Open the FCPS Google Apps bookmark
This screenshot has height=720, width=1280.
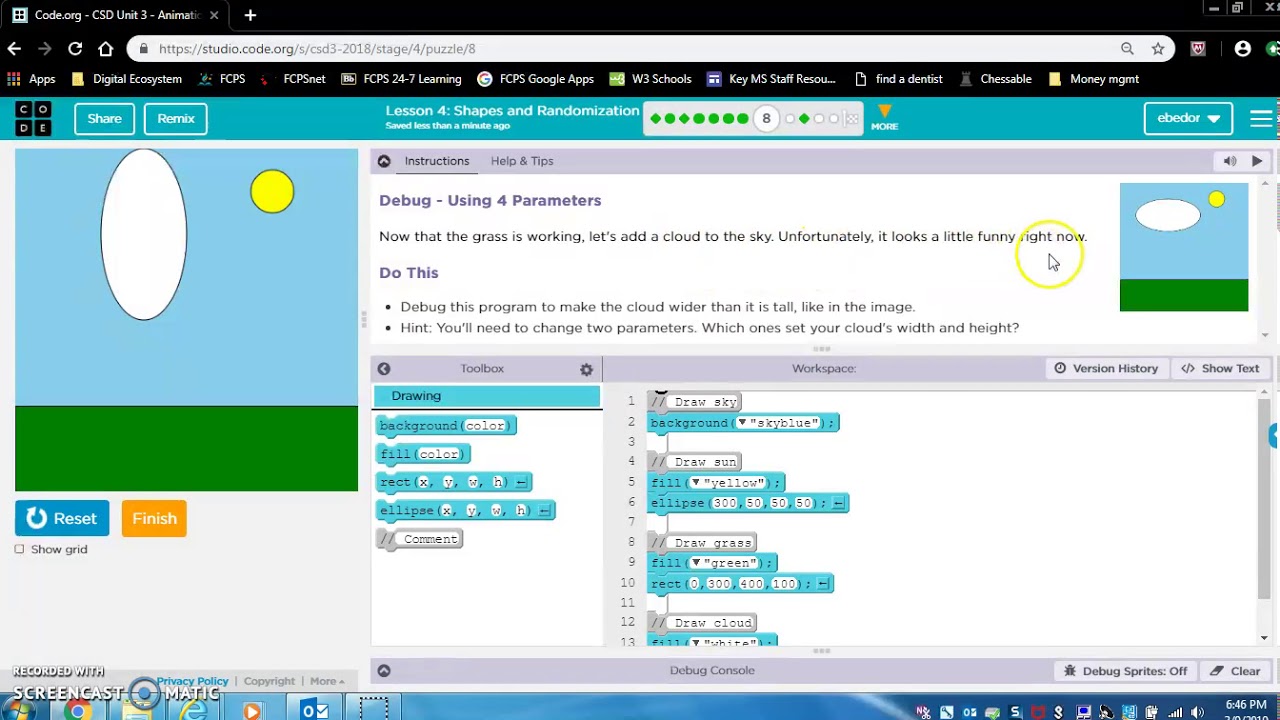tap(535, 79)
